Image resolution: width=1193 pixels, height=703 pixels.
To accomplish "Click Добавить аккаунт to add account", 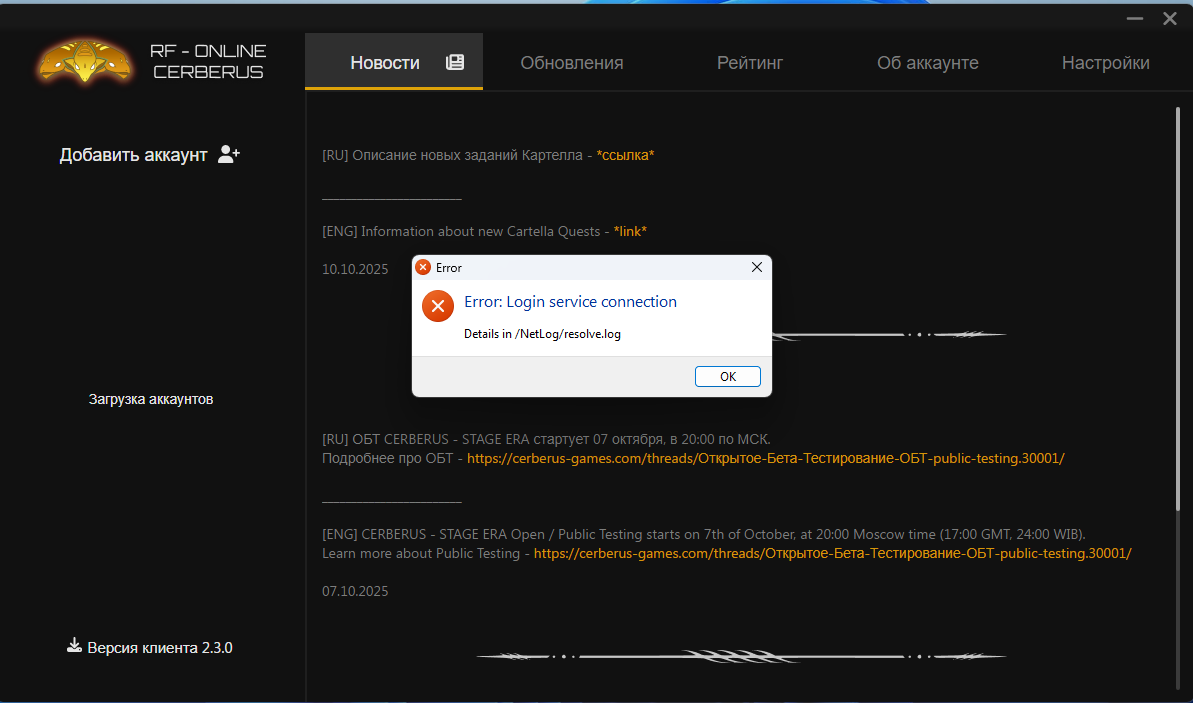I will coord(133,155).
